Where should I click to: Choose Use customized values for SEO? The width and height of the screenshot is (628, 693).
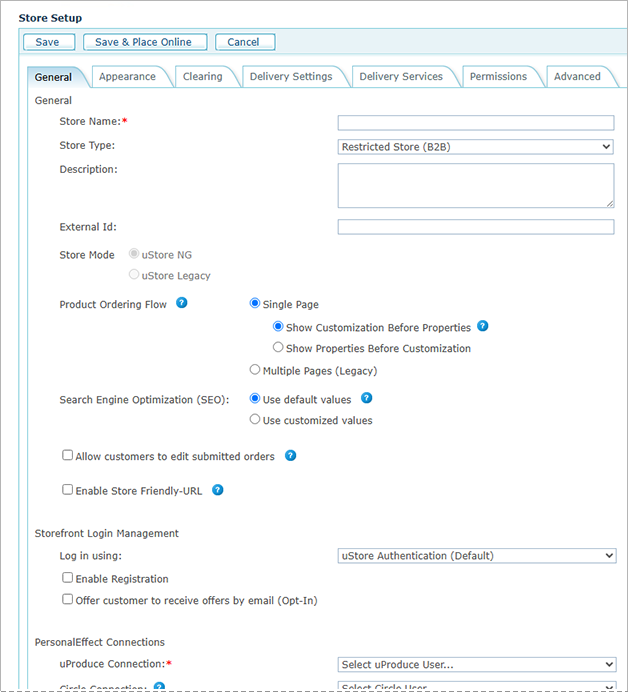tap(255, 420)
